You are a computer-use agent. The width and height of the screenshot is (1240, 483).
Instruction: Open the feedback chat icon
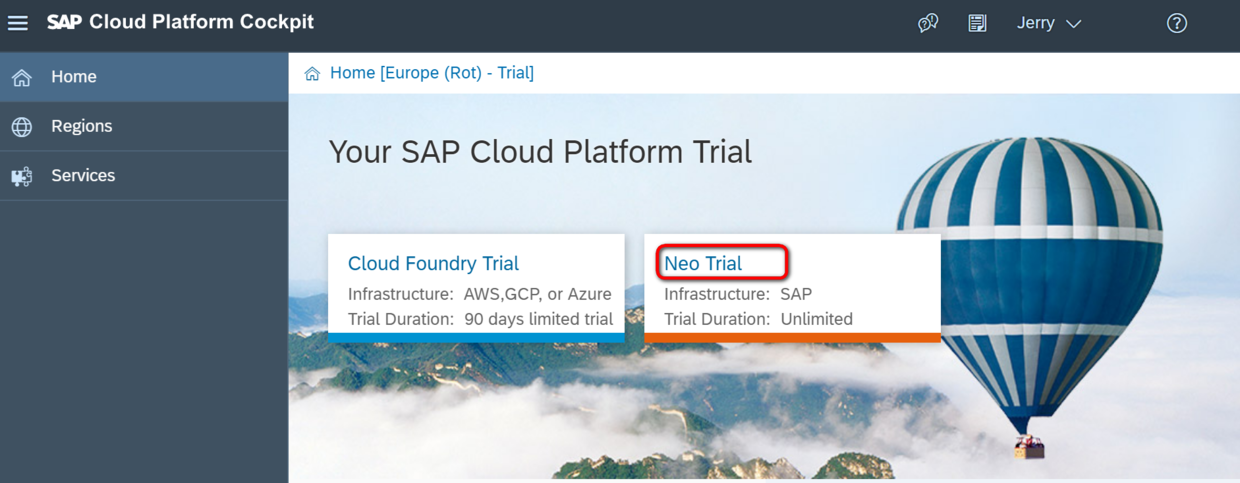click(x=928, y=23)
